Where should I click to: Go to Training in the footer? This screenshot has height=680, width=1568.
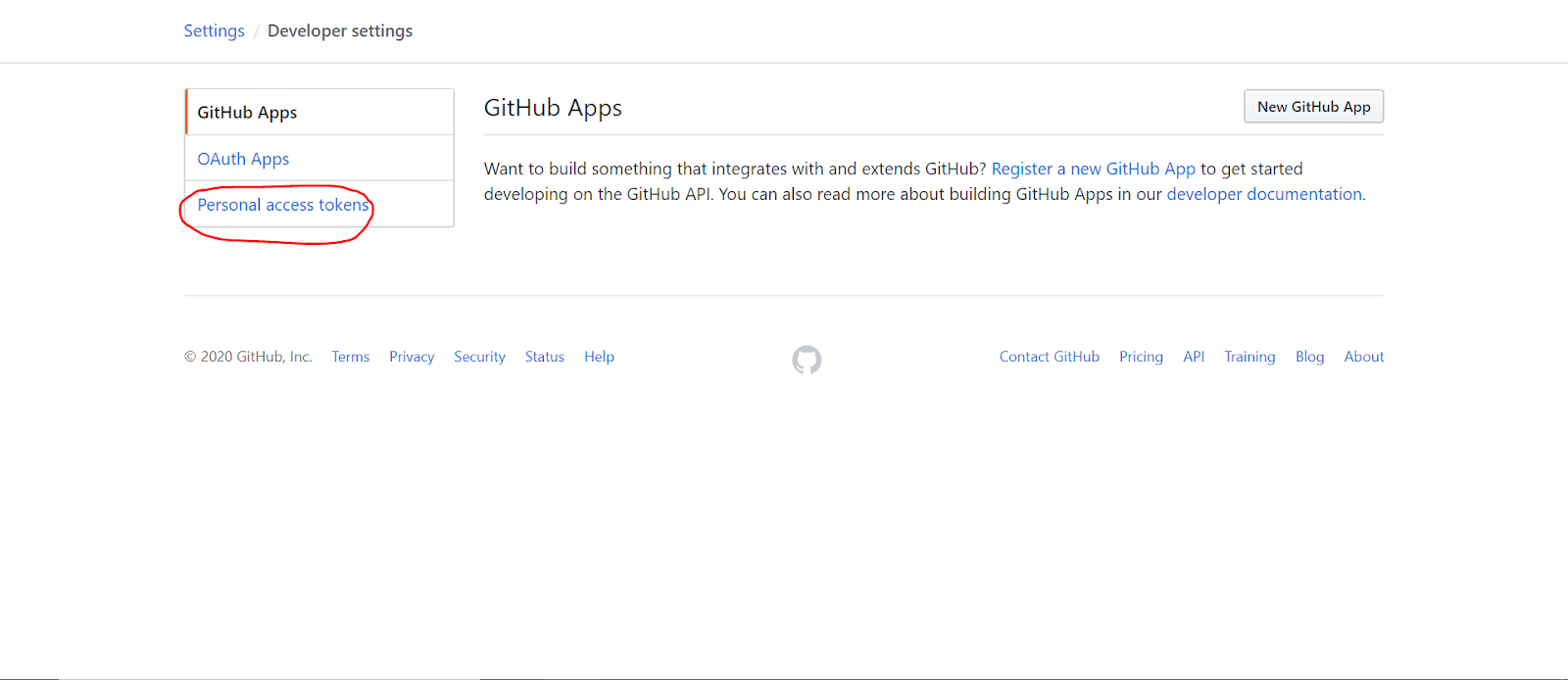[x=1249, y=357]
